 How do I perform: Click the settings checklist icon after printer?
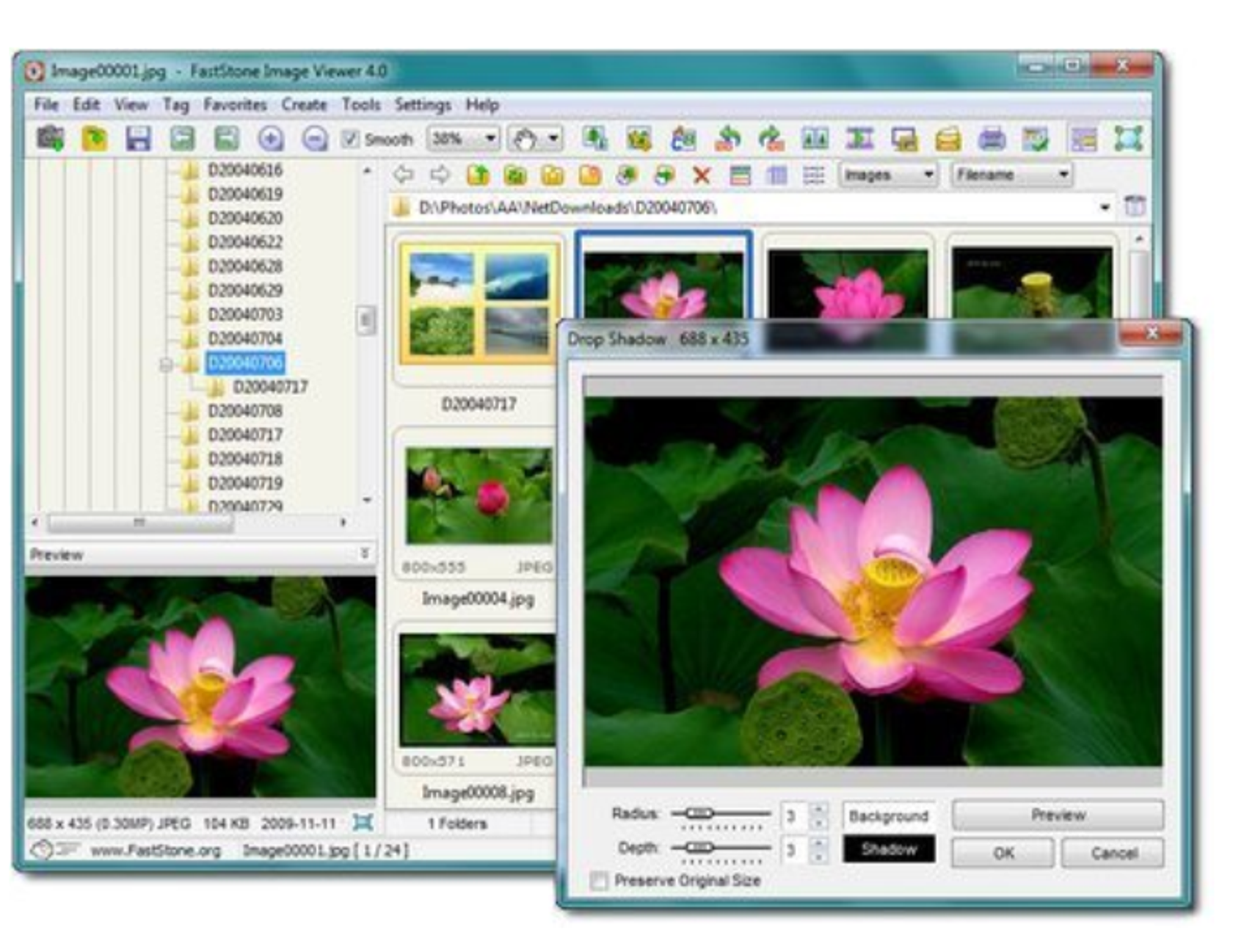click(x=1036, y=138)
